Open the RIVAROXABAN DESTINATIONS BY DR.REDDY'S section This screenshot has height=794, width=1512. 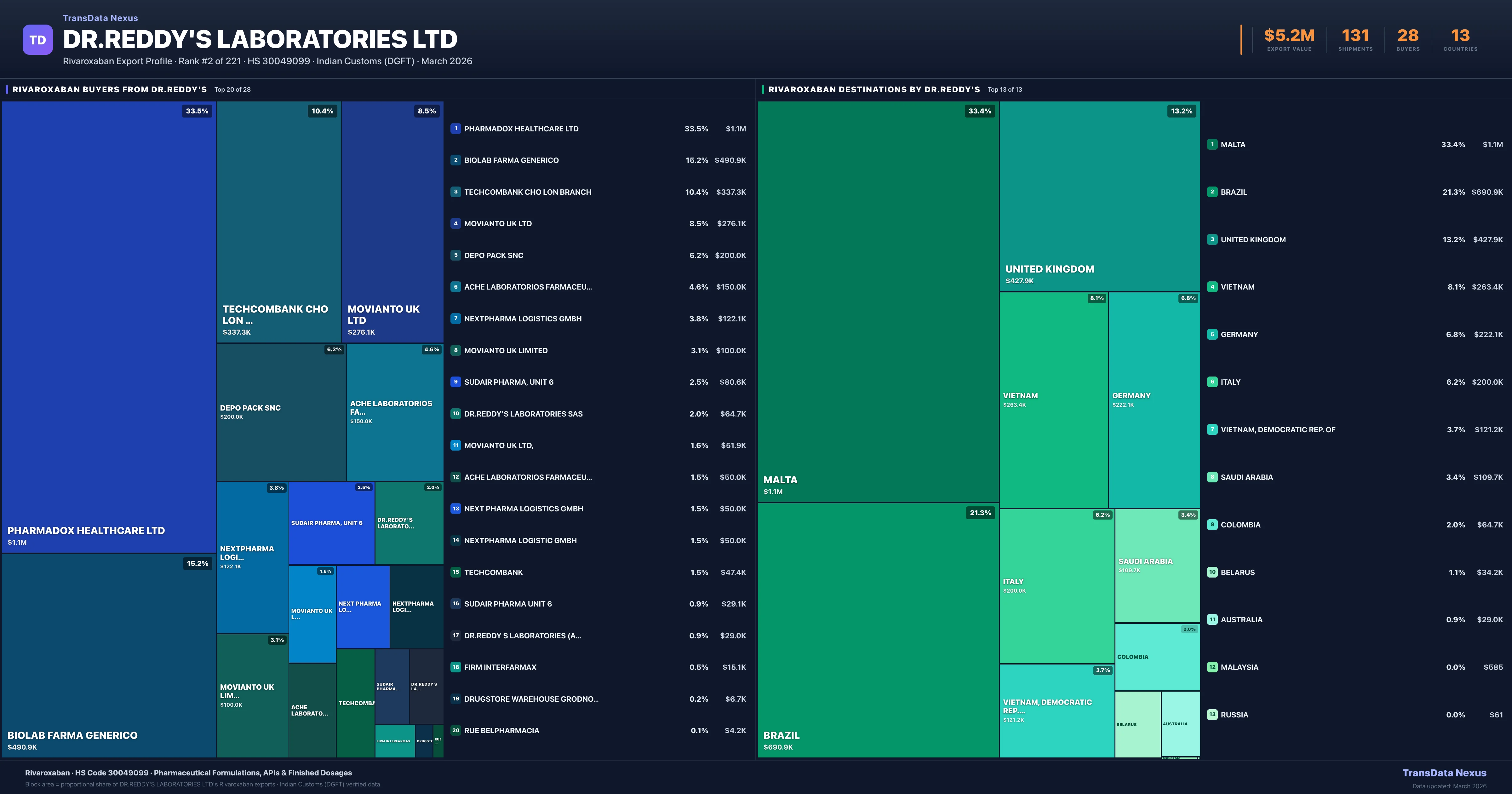(x=874, y=89)
